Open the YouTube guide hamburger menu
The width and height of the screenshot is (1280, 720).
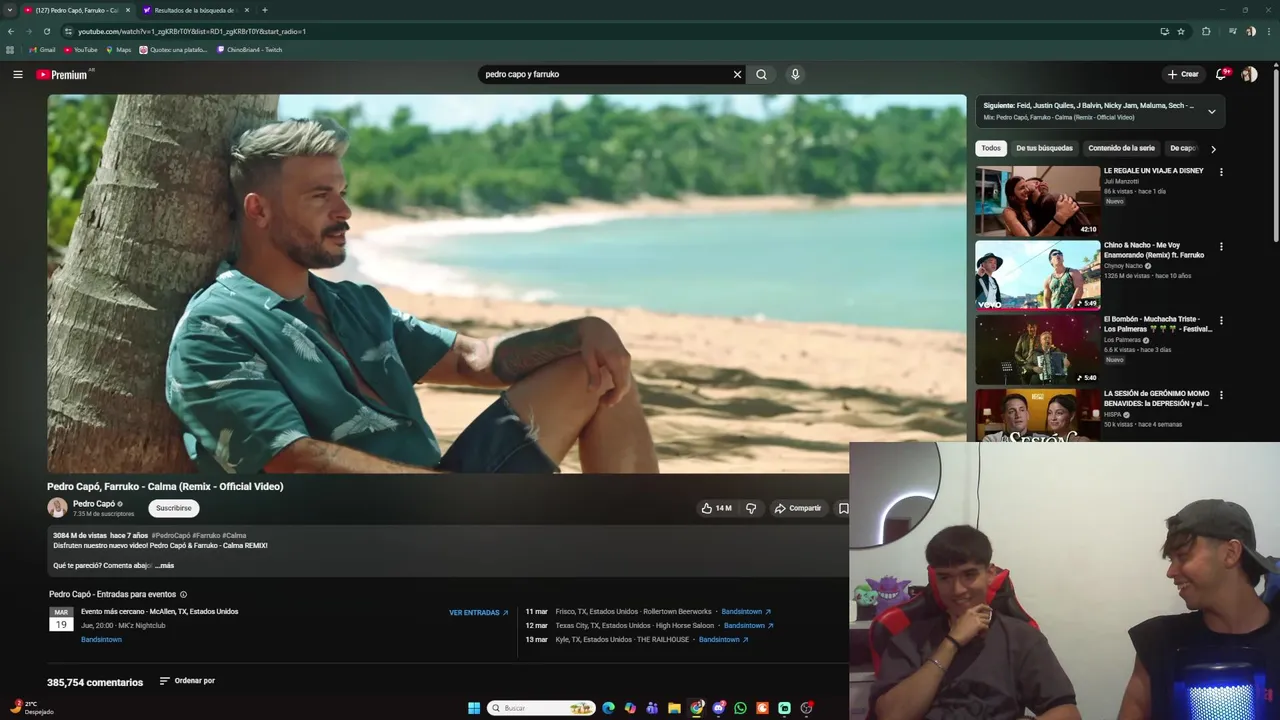[17, 74]
